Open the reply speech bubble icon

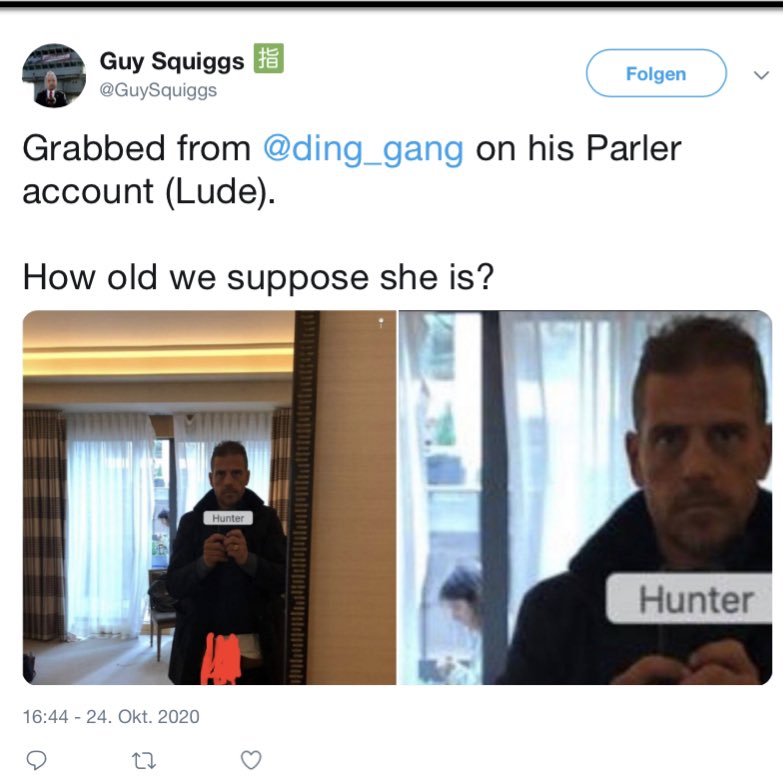coord(36,760)
